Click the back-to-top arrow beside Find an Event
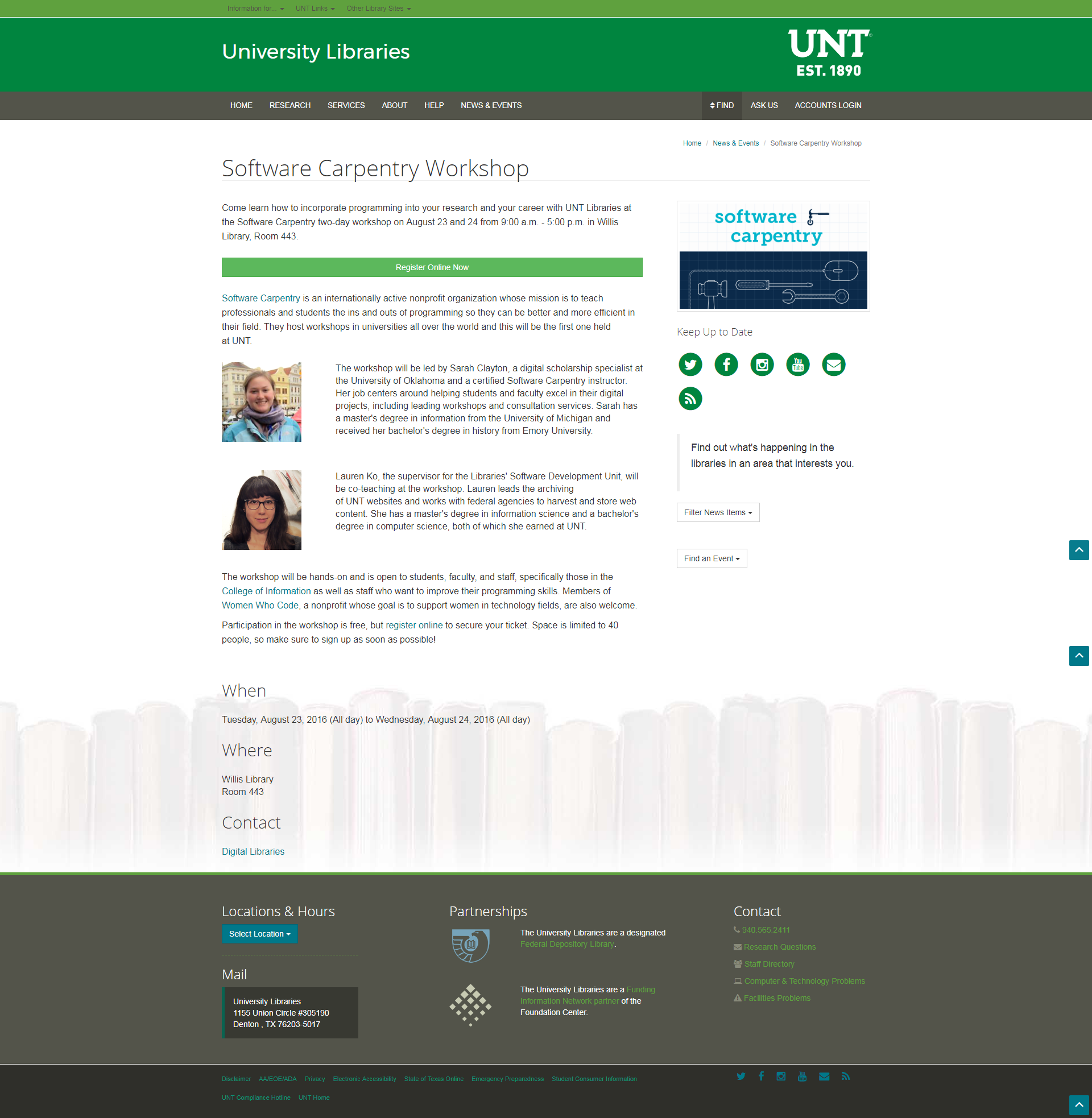 pos(1078,550)
